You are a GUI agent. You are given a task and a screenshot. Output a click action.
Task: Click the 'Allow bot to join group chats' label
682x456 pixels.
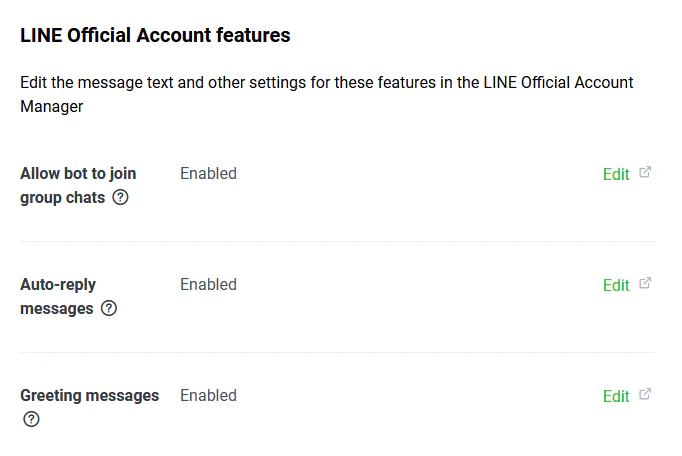pyautogui.click(x=78, y=174)
